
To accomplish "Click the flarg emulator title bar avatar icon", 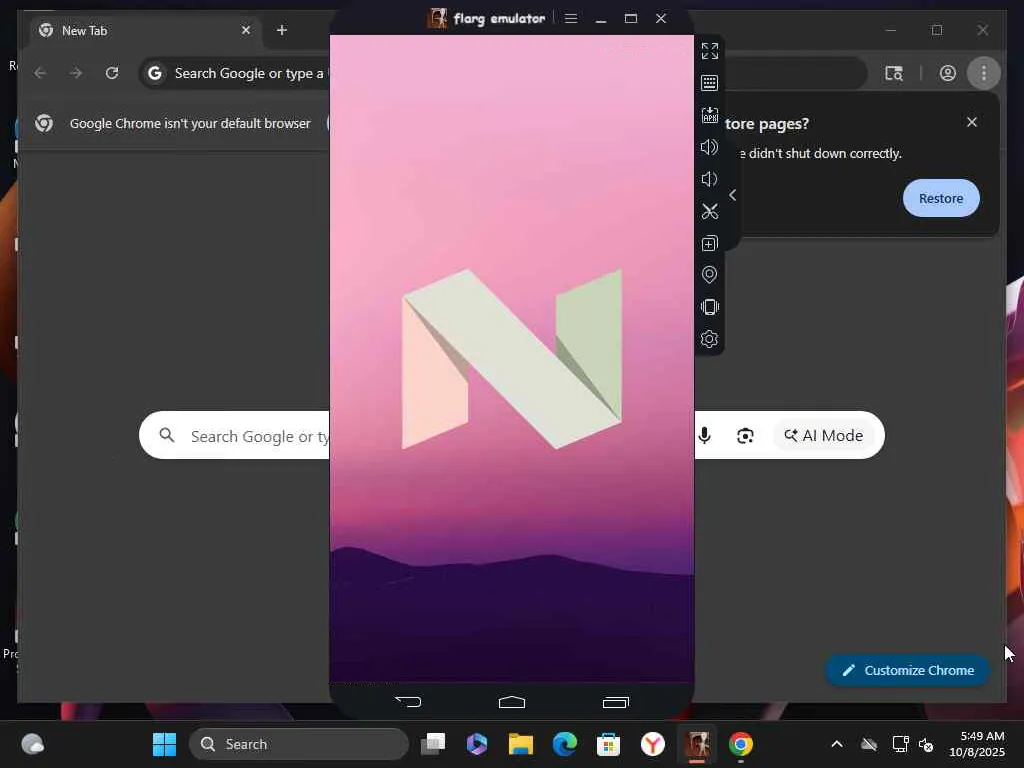I will 437,18.
